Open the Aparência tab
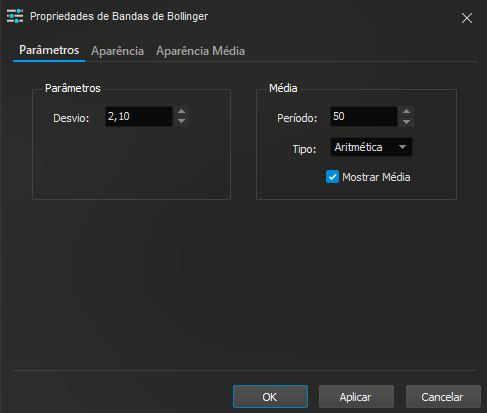The image size is (487, 413). [x=117, y=51]
